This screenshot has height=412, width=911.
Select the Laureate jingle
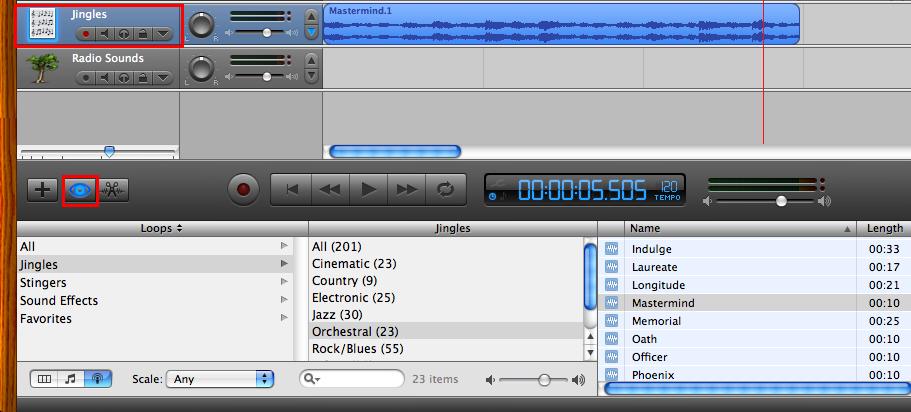[755, 267]
